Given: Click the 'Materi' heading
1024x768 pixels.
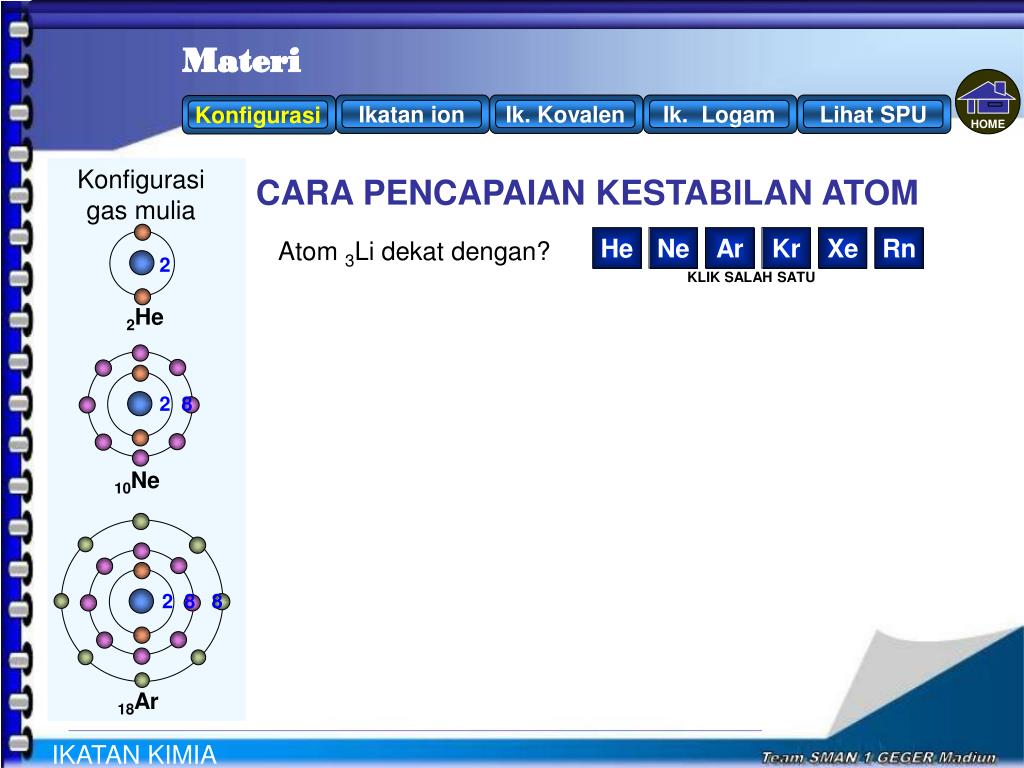Looking at the screenshot, I should pos(241,61).
